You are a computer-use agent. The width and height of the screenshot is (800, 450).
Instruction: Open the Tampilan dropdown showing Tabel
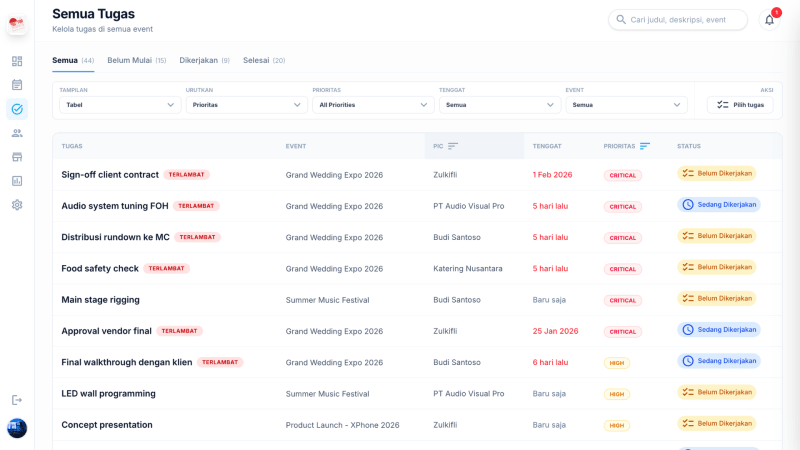tap(120, 105)
